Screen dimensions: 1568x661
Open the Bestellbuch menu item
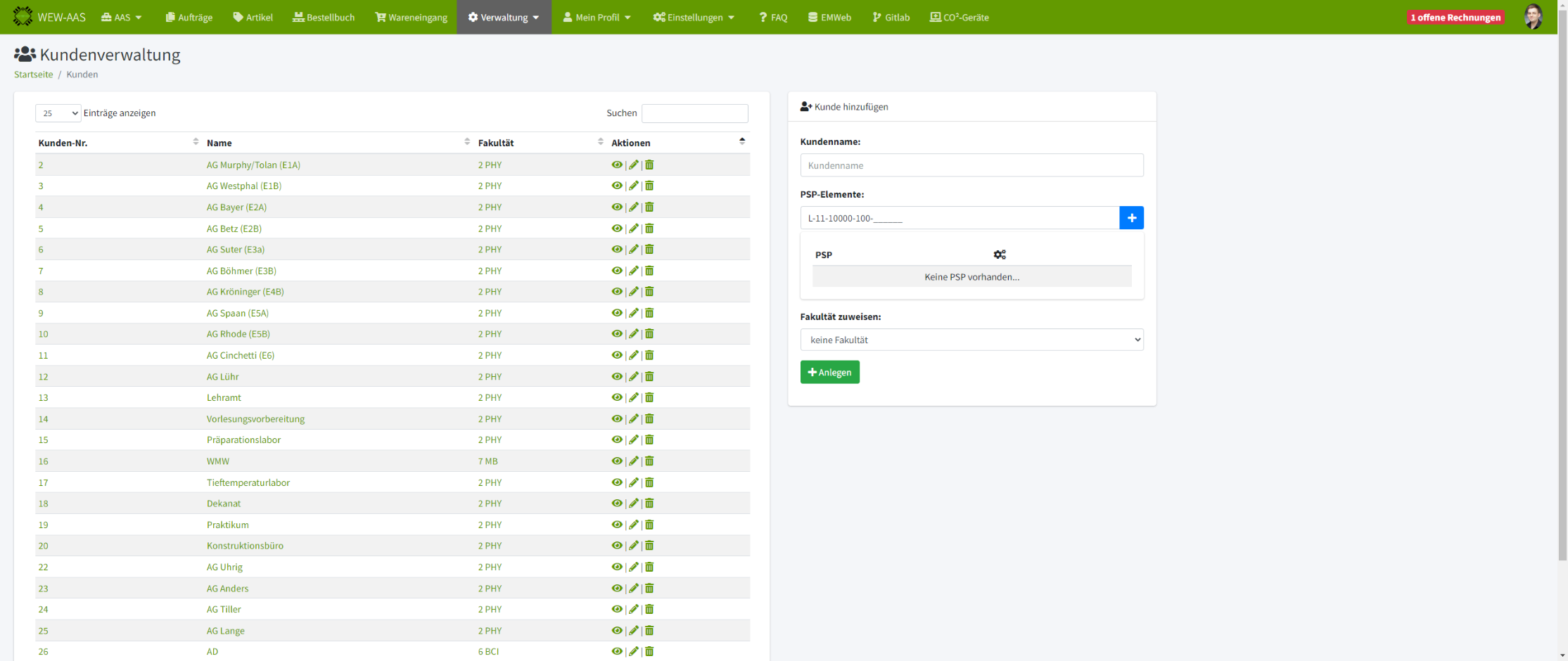pyautogui.click(x=324, y=17)
